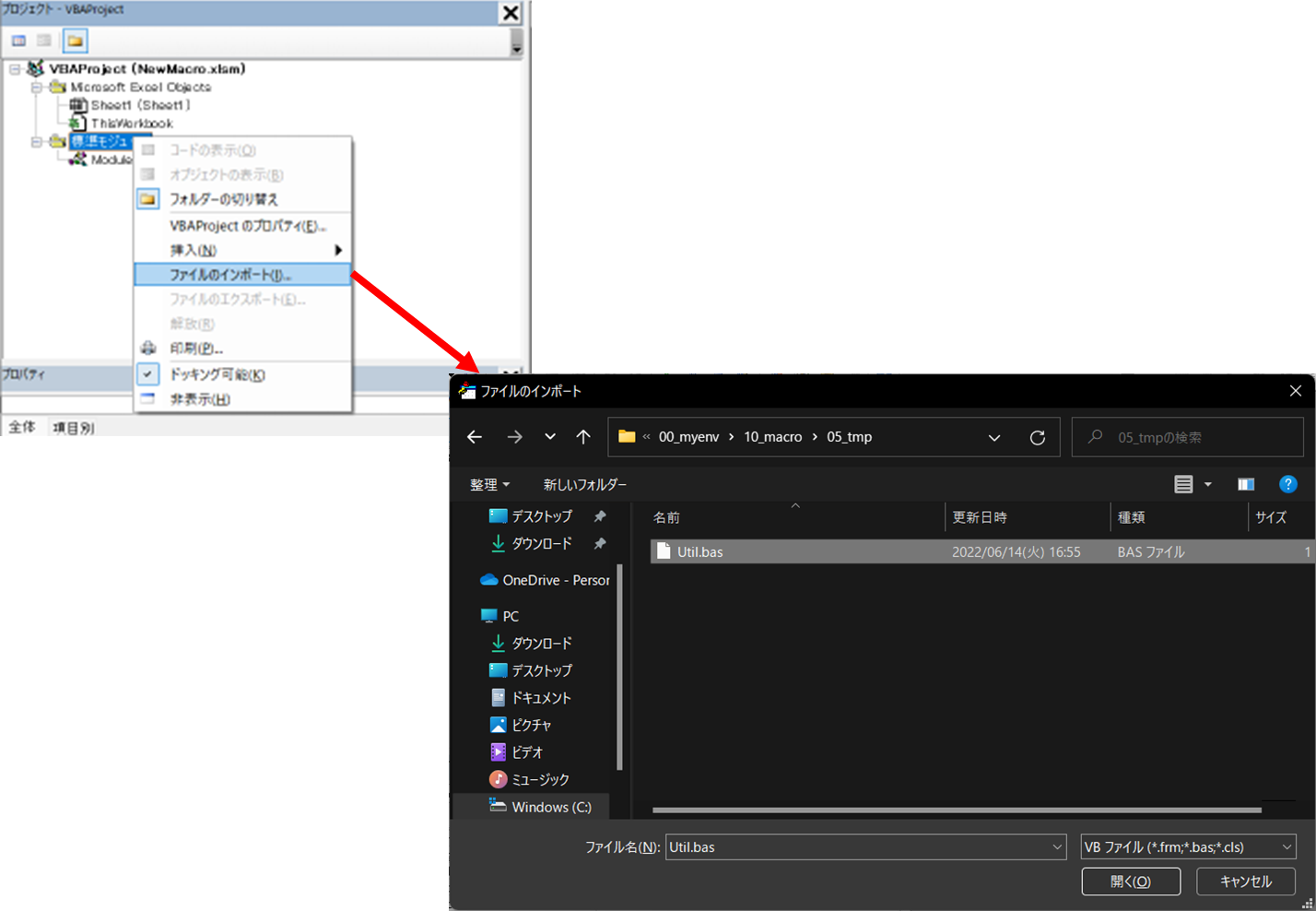Choose the folder toggle context menu entry
The width and height of the screenshot is (1316, 911).
click(242, 199)
